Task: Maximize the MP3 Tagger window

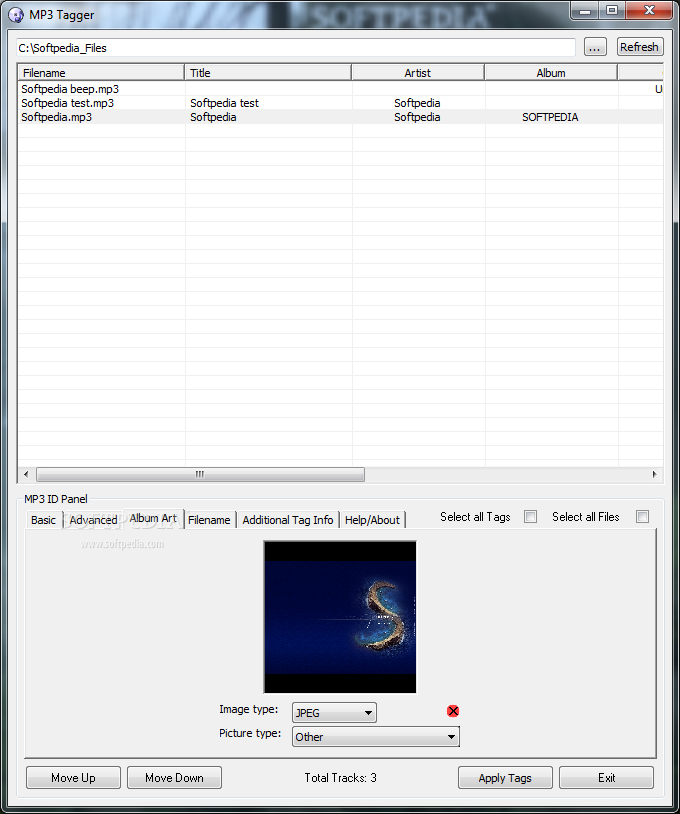Action: point(612,10)
